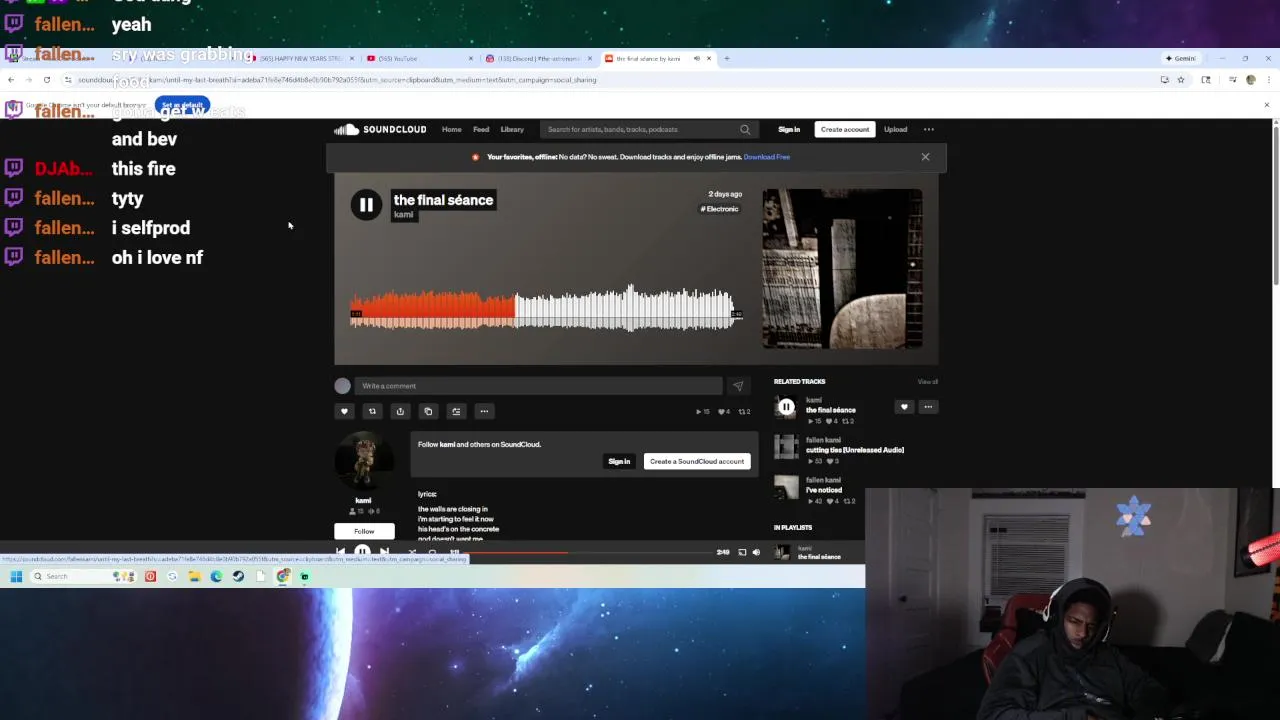Click the Gemini button in Chrome
Image resolution: width=1280 pixels, height=720 pixels.
click(1181, 58)
